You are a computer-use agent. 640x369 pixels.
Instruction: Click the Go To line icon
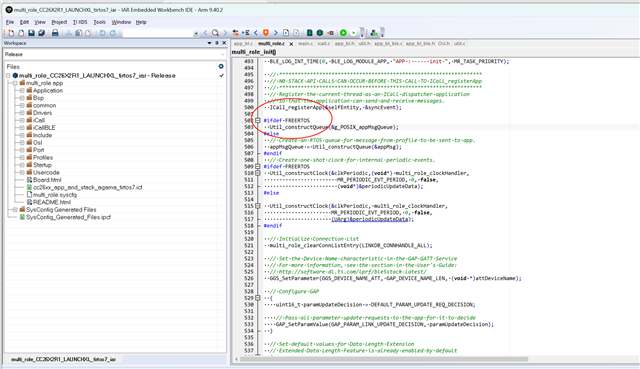coord(246,33)
